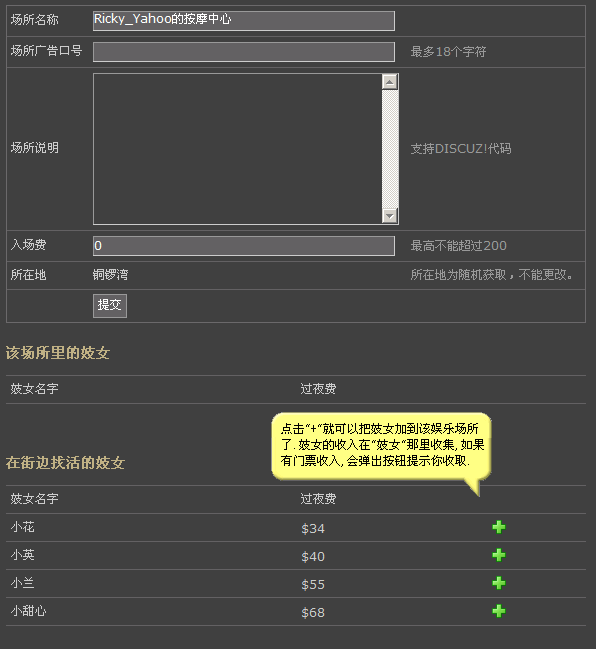
Task: Click the plus icon in 小甜心 row
Action: pos(499,611)
